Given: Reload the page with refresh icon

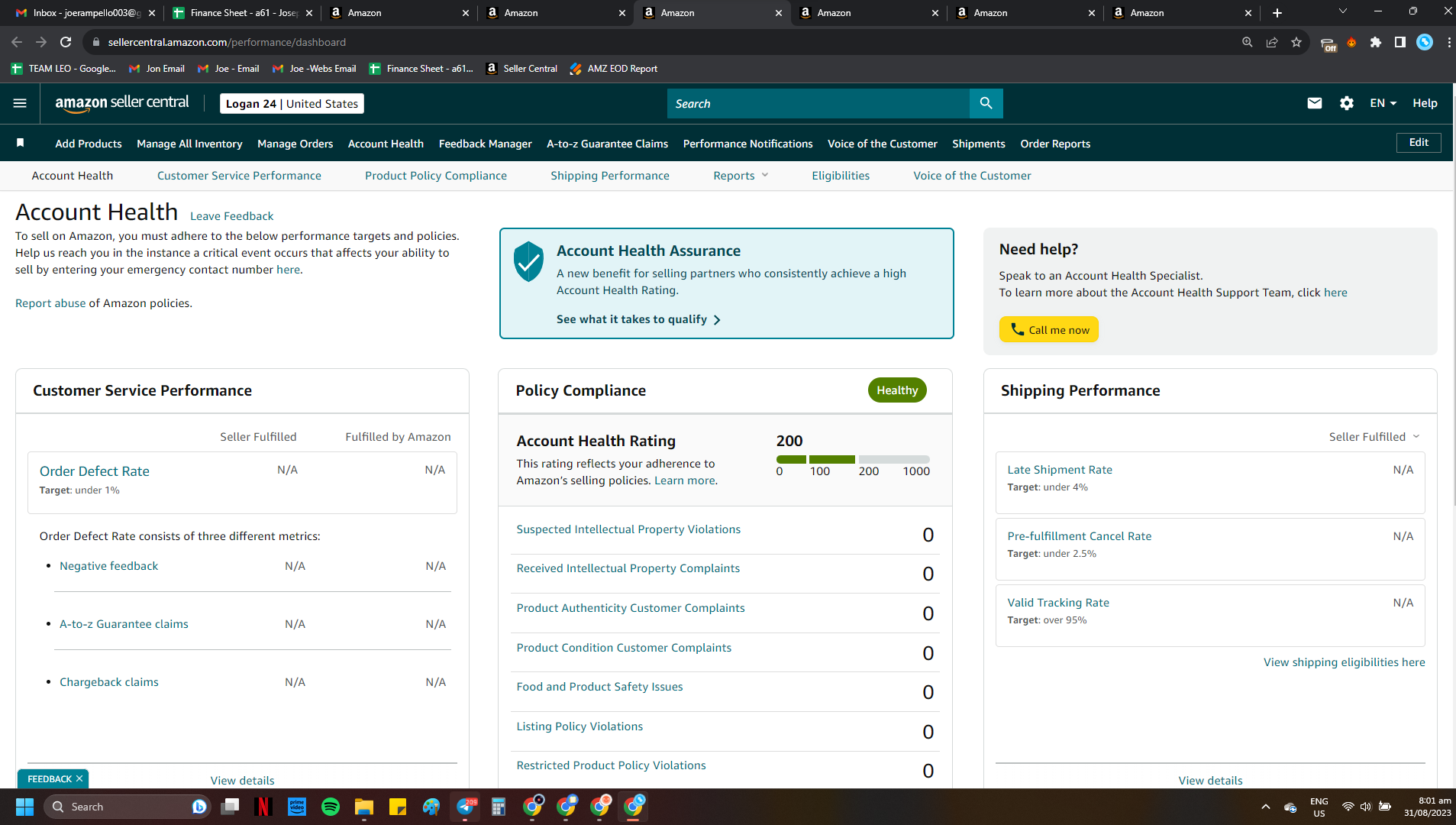Looking at the screenshot, I should 66,42.
